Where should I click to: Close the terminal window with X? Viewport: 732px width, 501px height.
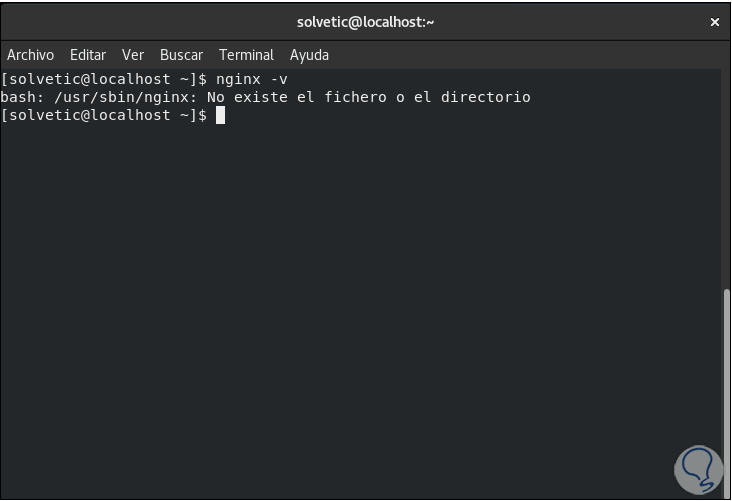coord(715,22)
